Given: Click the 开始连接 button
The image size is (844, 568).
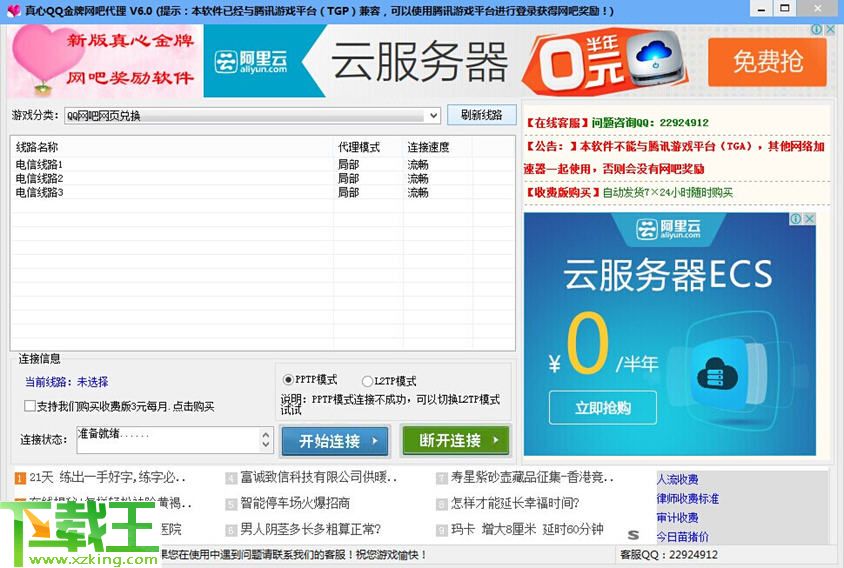Looking at the screenshot, I should (334, 441).
